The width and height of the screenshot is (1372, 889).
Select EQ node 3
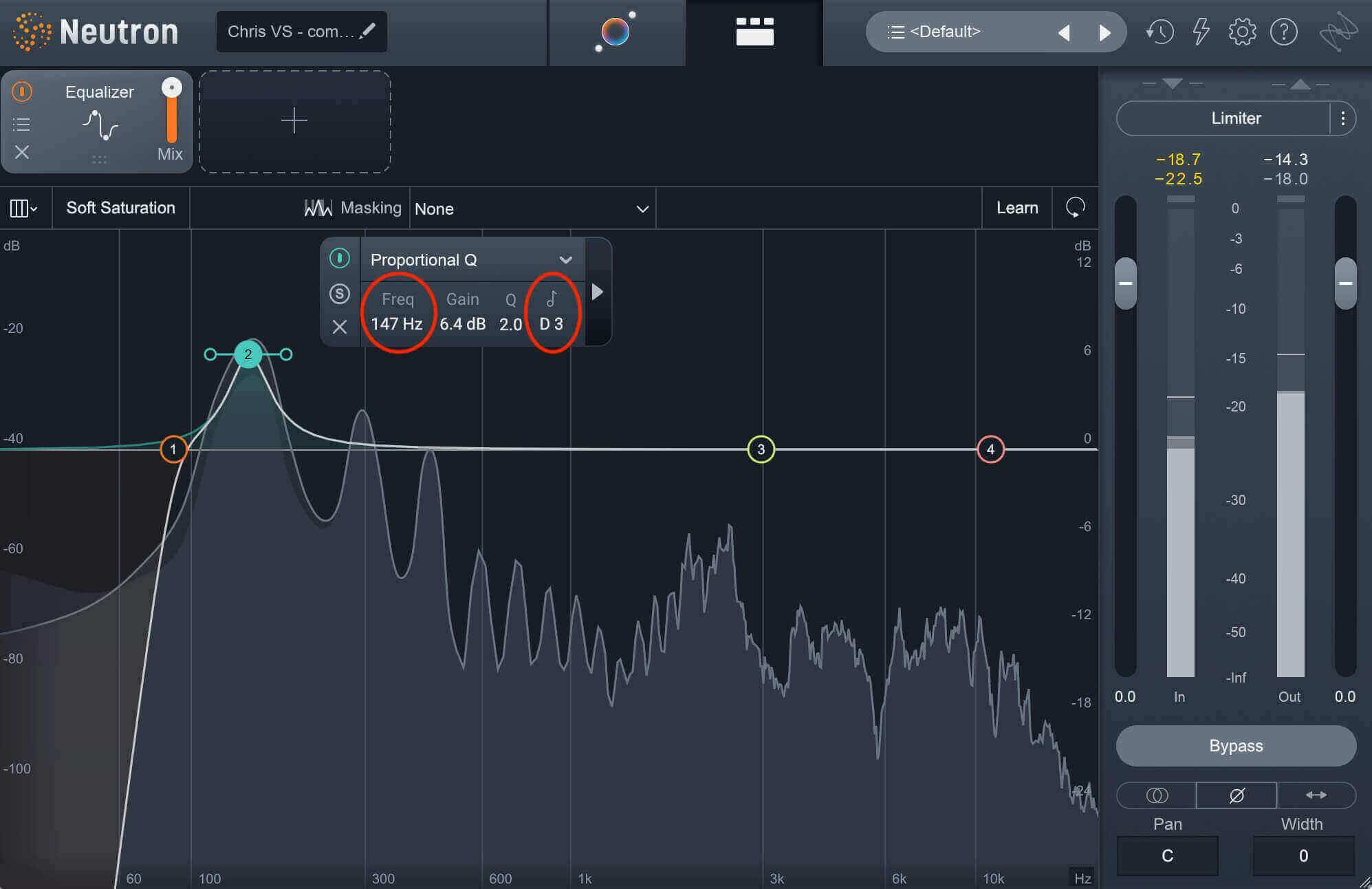pyautogui.click(x=761, y=449)
